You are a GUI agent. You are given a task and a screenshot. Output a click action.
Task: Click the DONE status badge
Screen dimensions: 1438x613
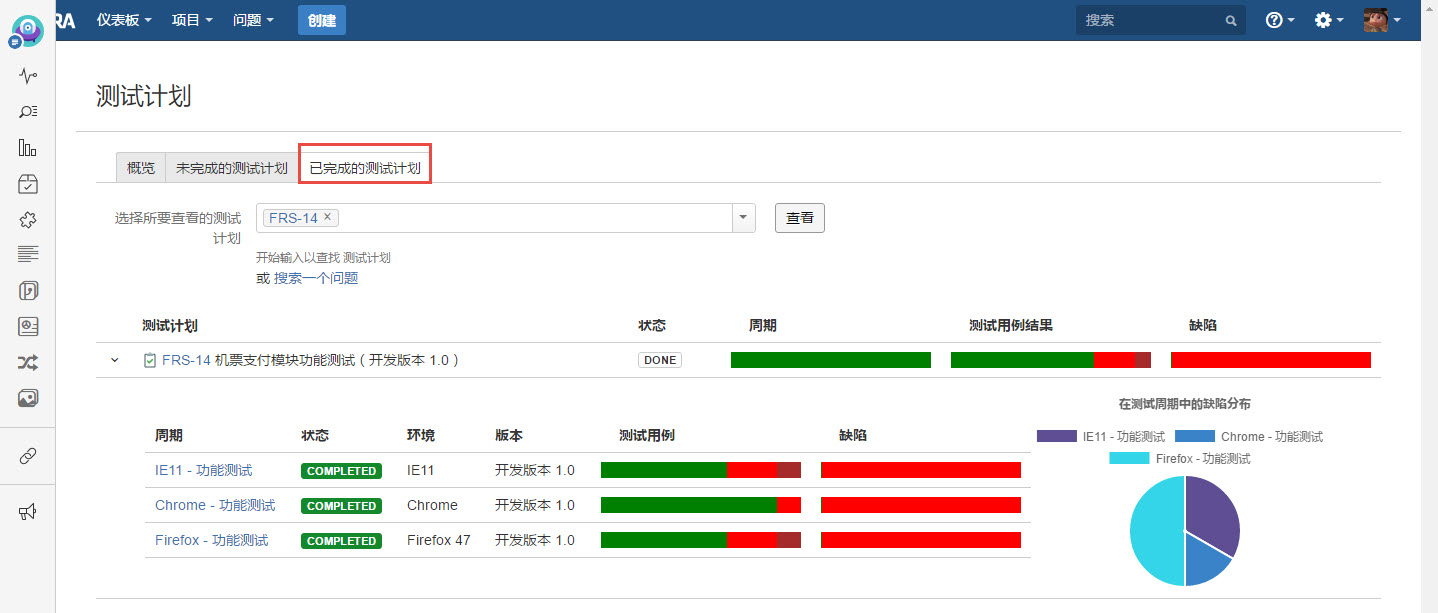660,360
